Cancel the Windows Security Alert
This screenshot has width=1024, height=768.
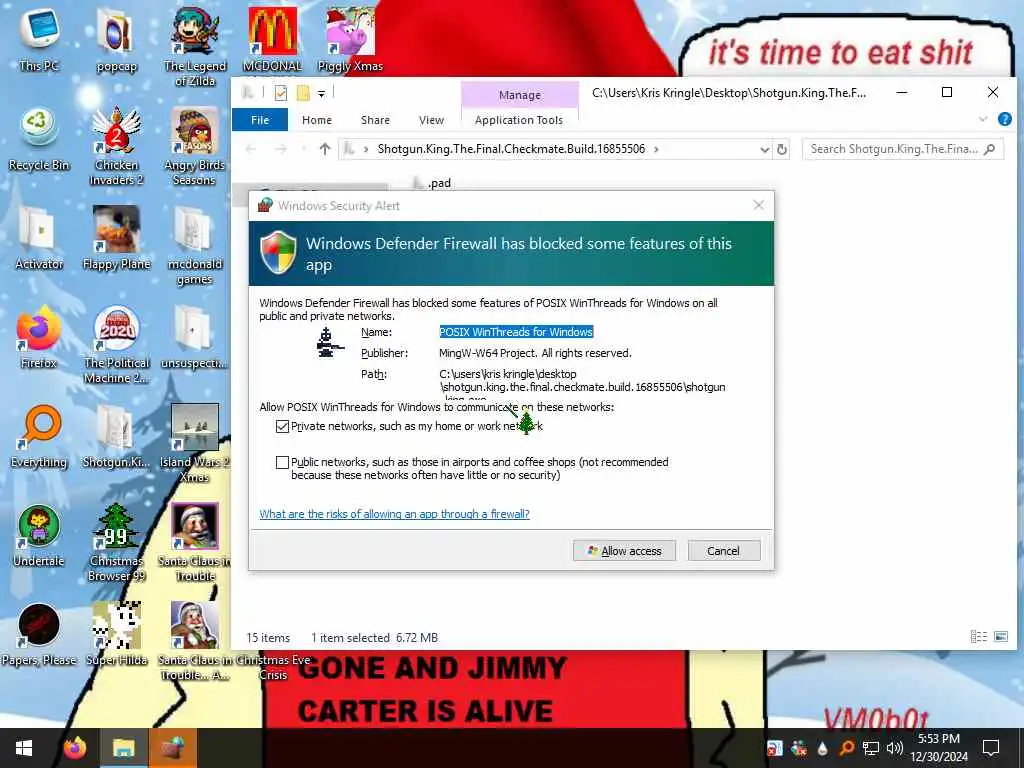[x=724, y=551]
